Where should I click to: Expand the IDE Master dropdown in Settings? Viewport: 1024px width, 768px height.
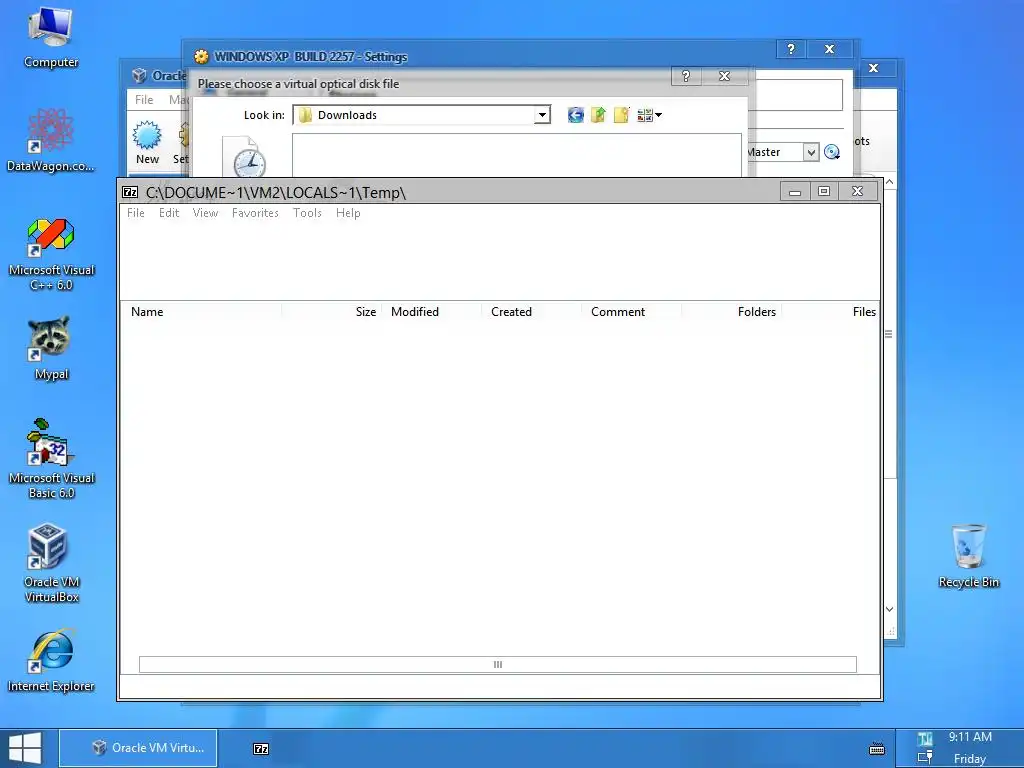coord(810,152)
